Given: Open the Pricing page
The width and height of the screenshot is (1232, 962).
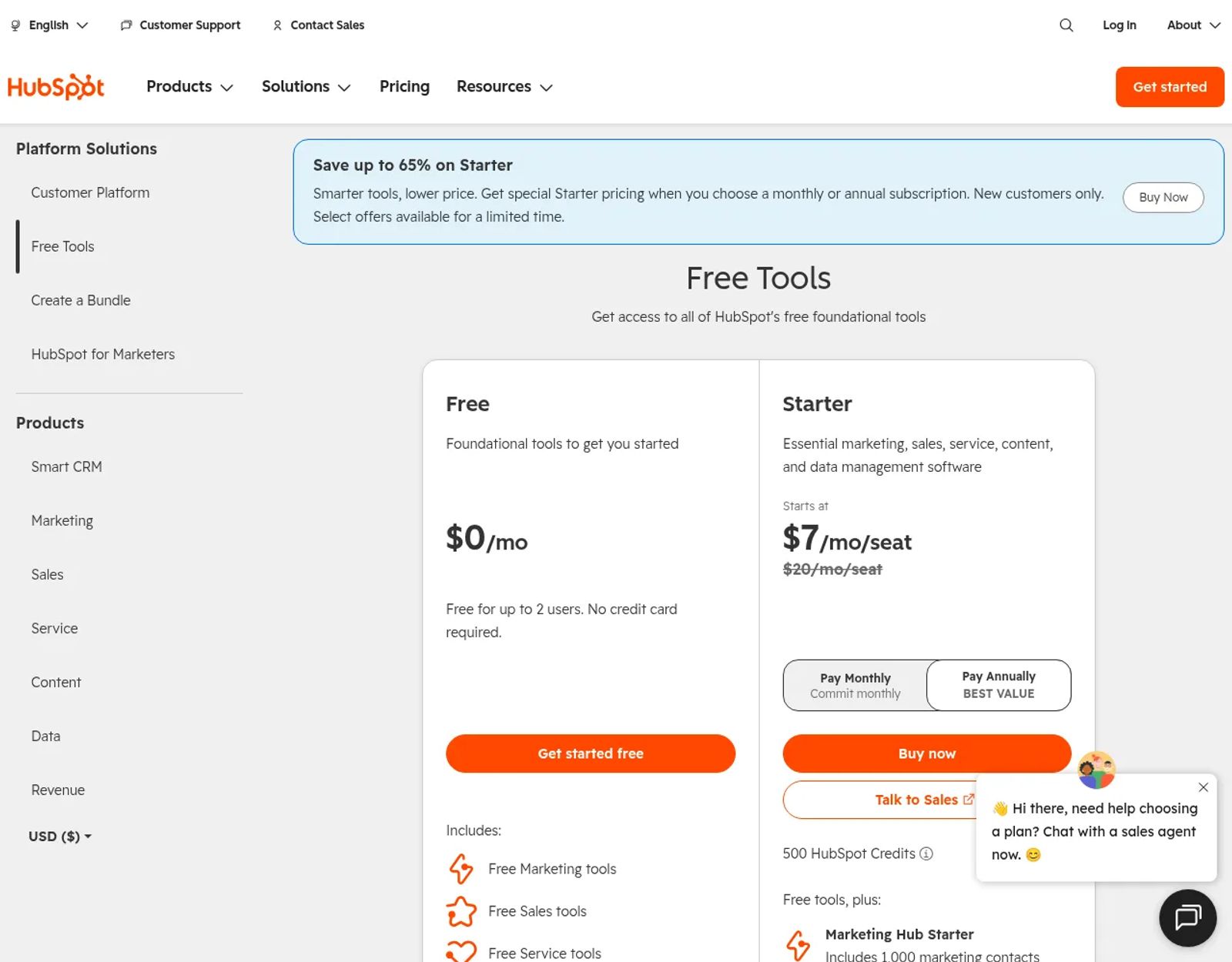Looking at the screenshot, I should click(x=404, y=87).
